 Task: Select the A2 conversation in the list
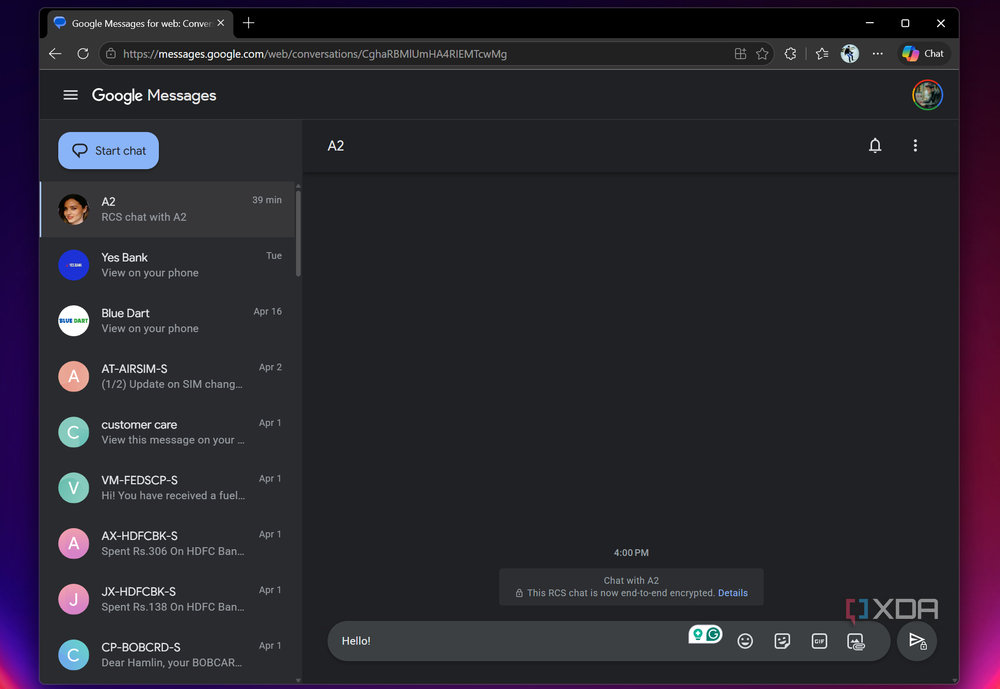[168, 209]
